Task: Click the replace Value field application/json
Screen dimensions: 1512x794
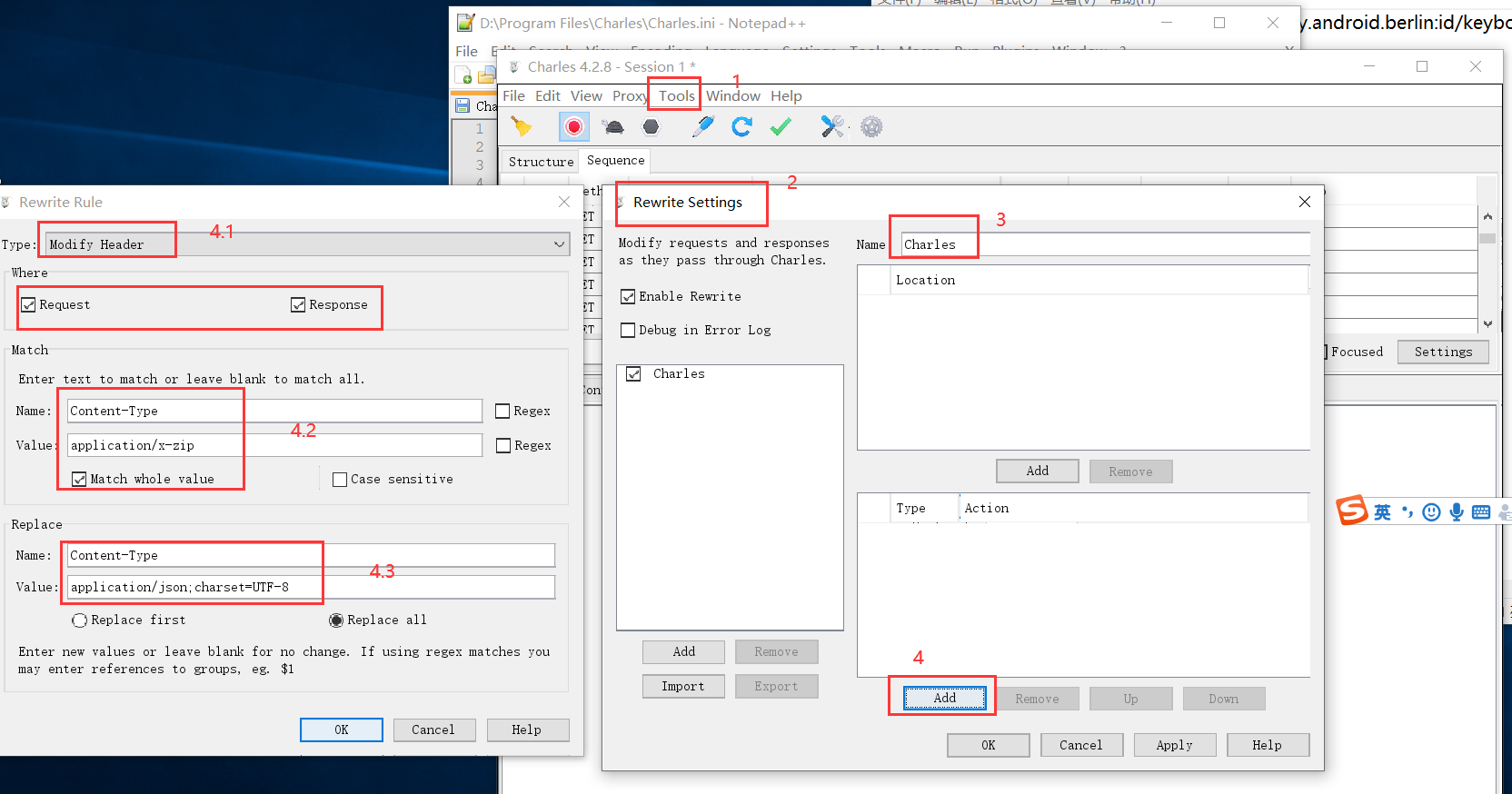Action: coord(311,587)
